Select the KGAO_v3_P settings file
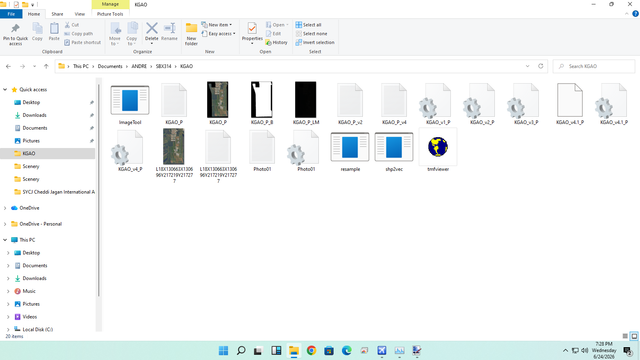640x360 pixels. pyautogui.click(x=526, y=104)
